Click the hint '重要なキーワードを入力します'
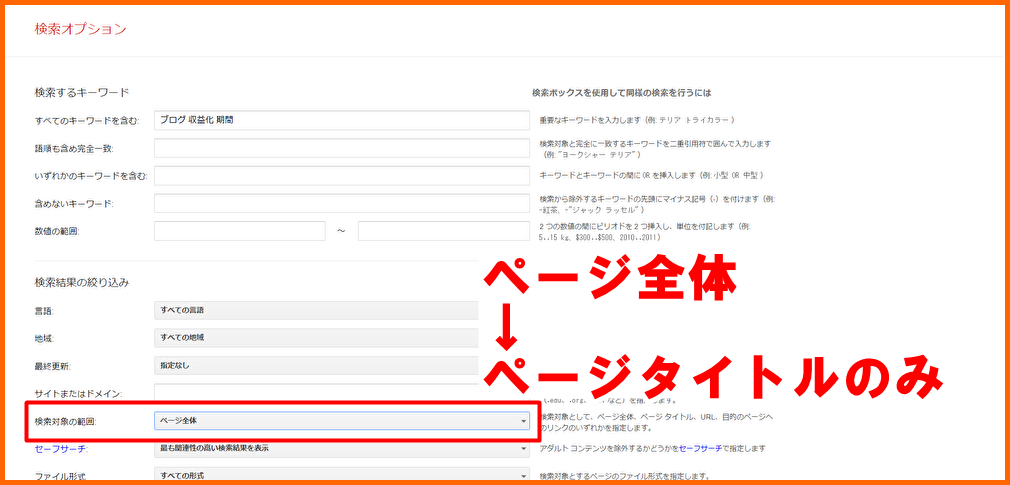Image resolution: width=1010 pixels, height=485 pixels. (x=593, y=120)
